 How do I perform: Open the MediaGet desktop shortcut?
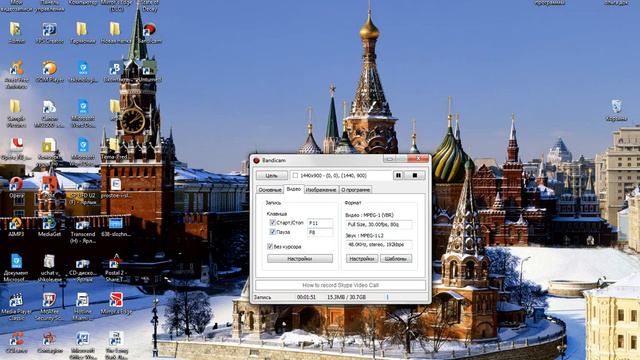49,227
